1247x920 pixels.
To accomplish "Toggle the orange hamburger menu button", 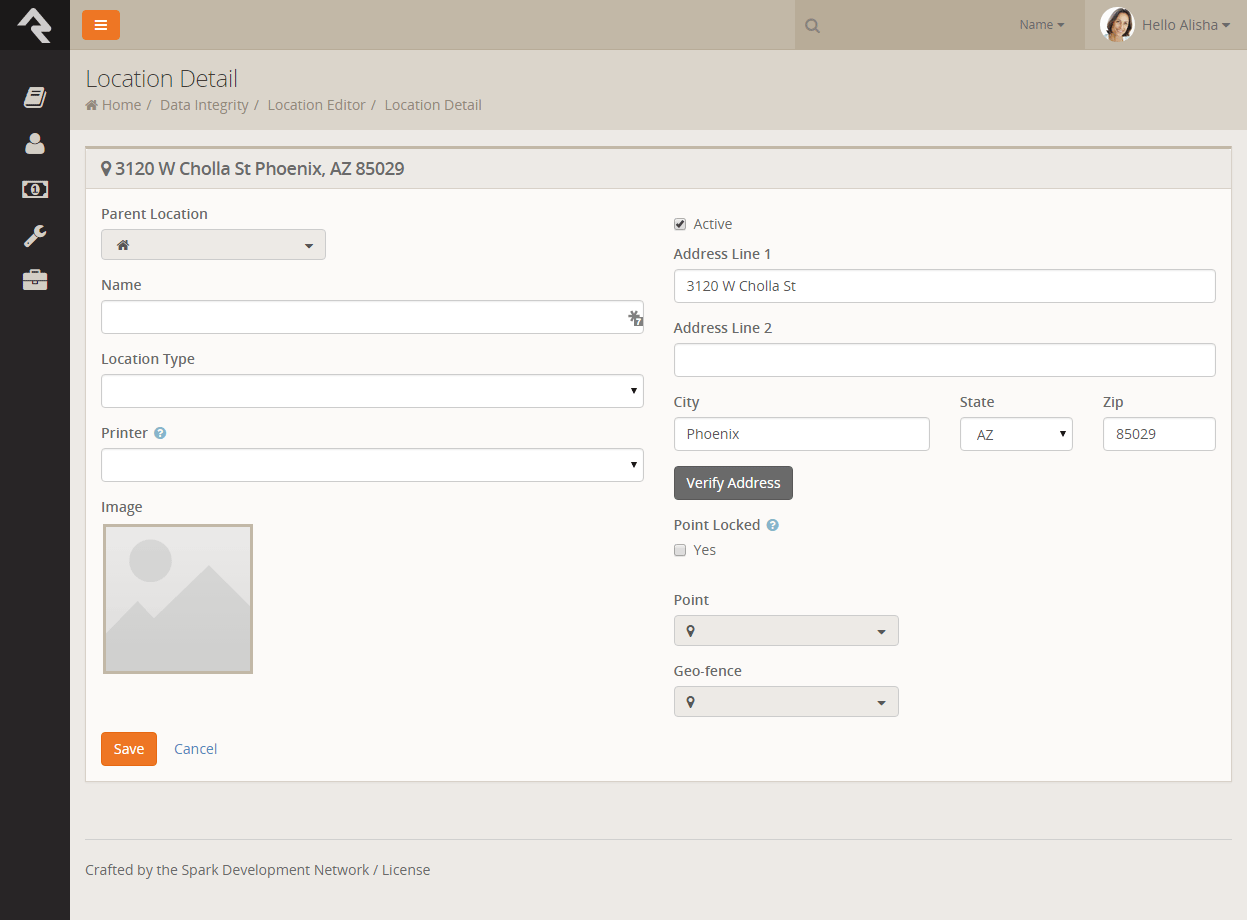I will coord(101,25).
